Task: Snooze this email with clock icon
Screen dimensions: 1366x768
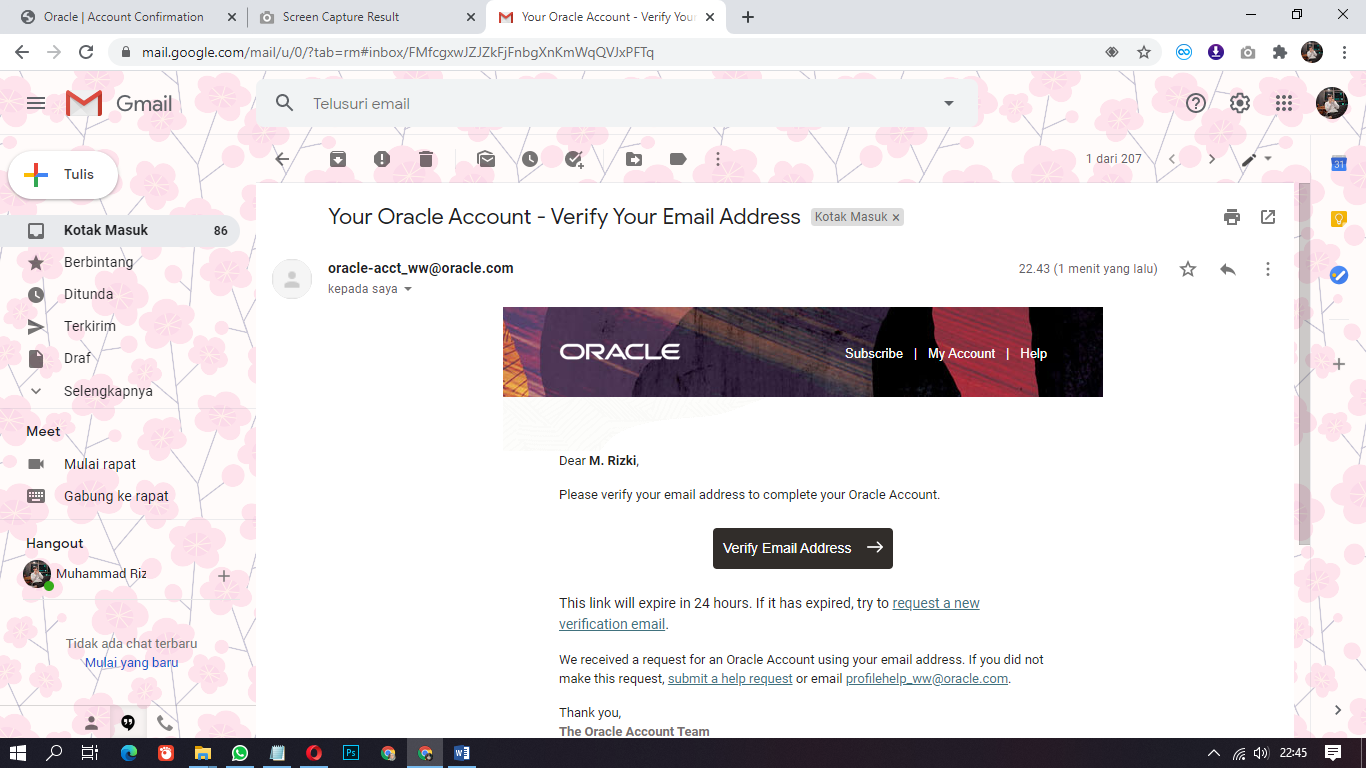Action: pyautogui.click(x=530, y=159)
